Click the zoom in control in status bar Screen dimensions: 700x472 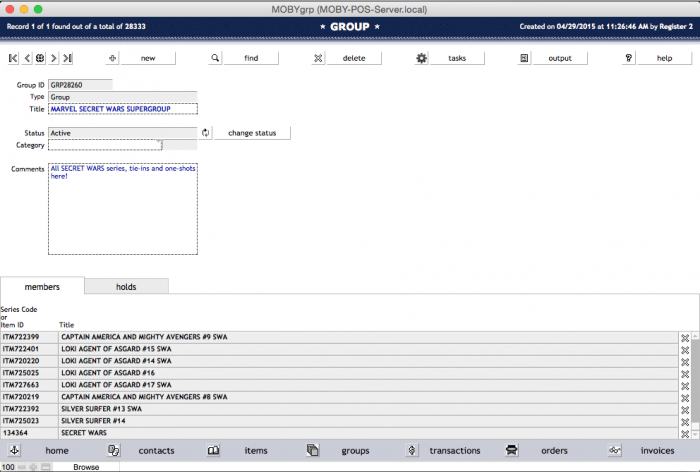click(x=33, y=467)
